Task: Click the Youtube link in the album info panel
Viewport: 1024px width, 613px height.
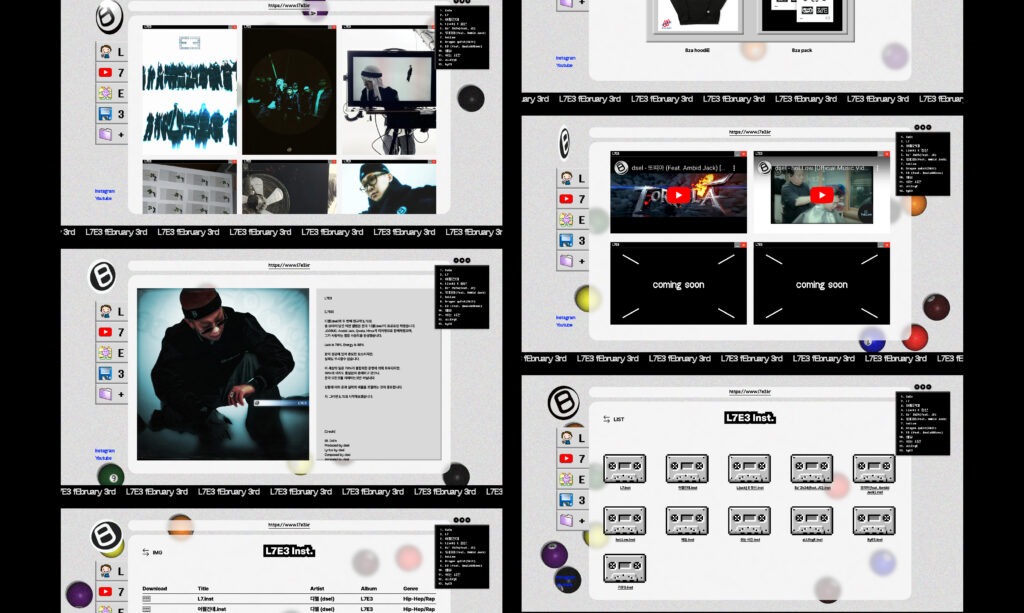Action: pyautogui.click(x=103, y=458)
